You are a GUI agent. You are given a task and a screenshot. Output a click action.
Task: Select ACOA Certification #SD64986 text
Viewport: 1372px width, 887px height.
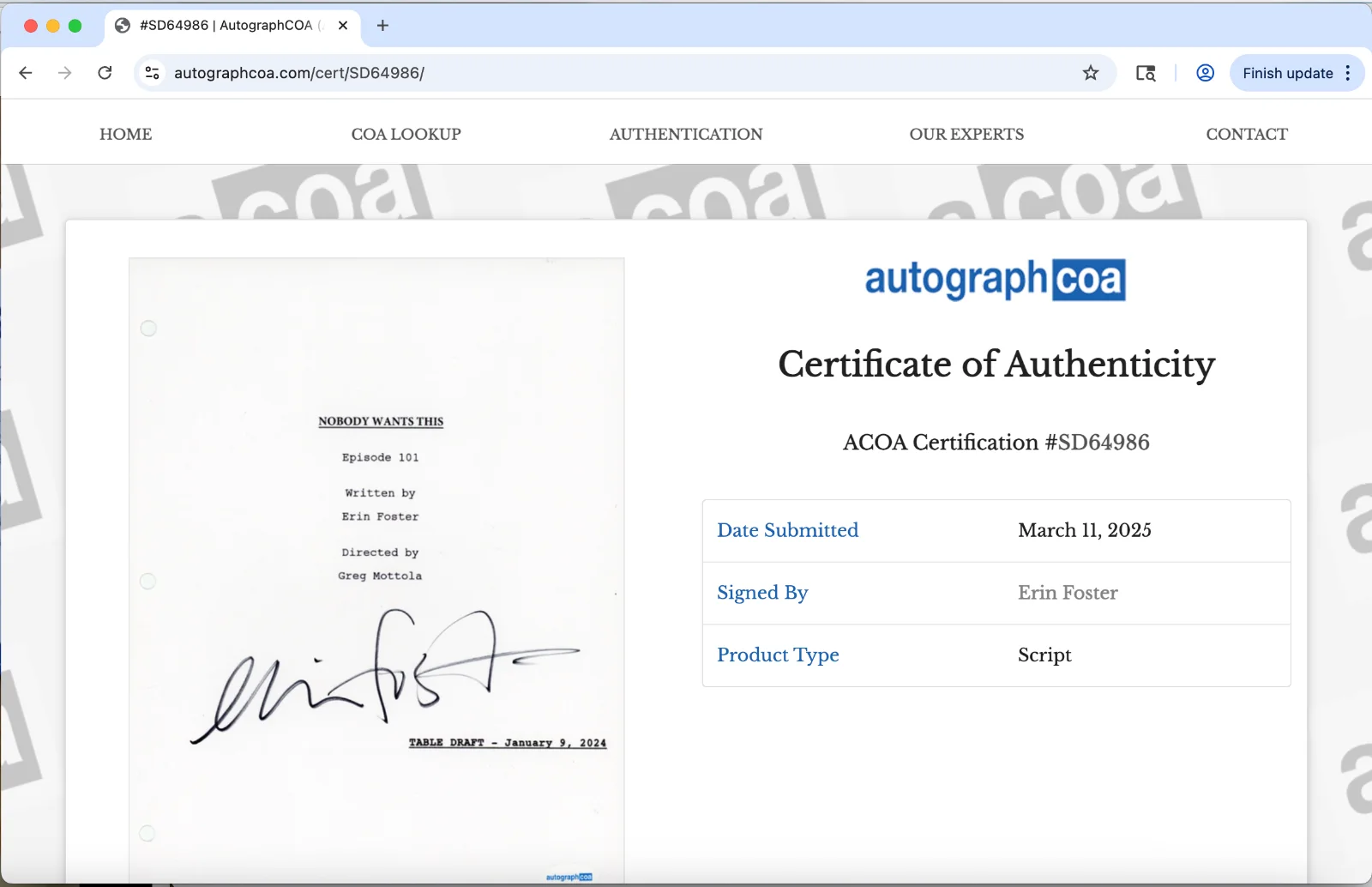pyautogui.click(x=996, y=443)
